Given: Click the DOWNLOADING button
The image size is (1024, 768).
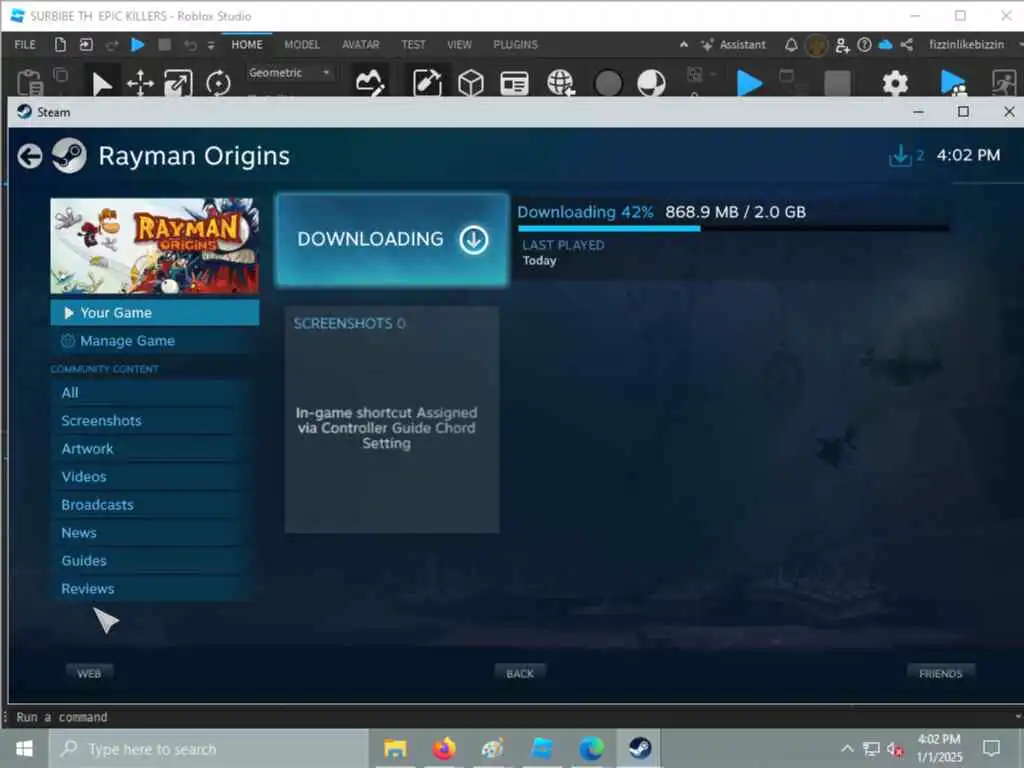Looking at the screenshot, I should (392, 240).
